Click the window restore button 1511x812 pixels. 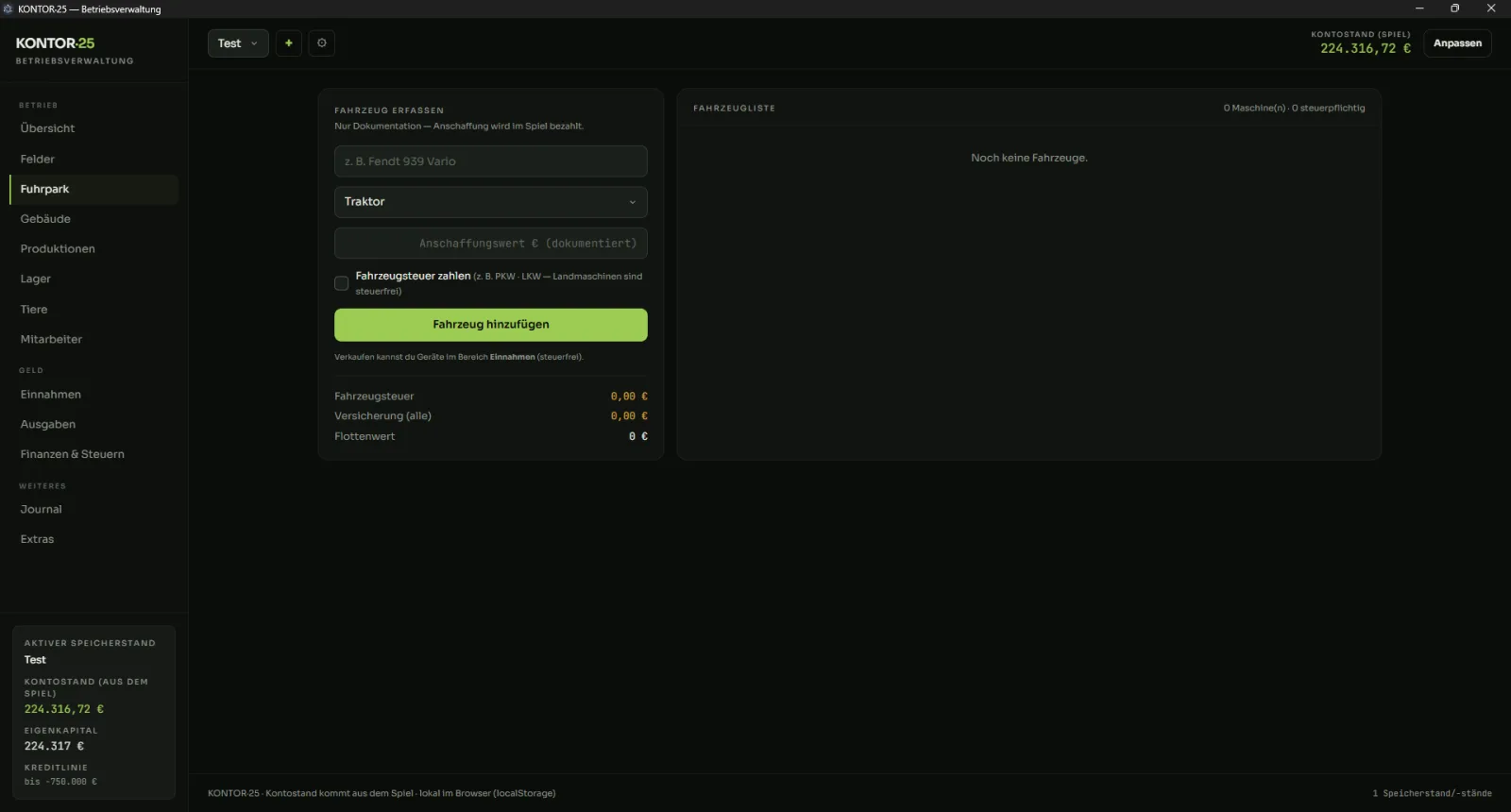point(1455,8)
